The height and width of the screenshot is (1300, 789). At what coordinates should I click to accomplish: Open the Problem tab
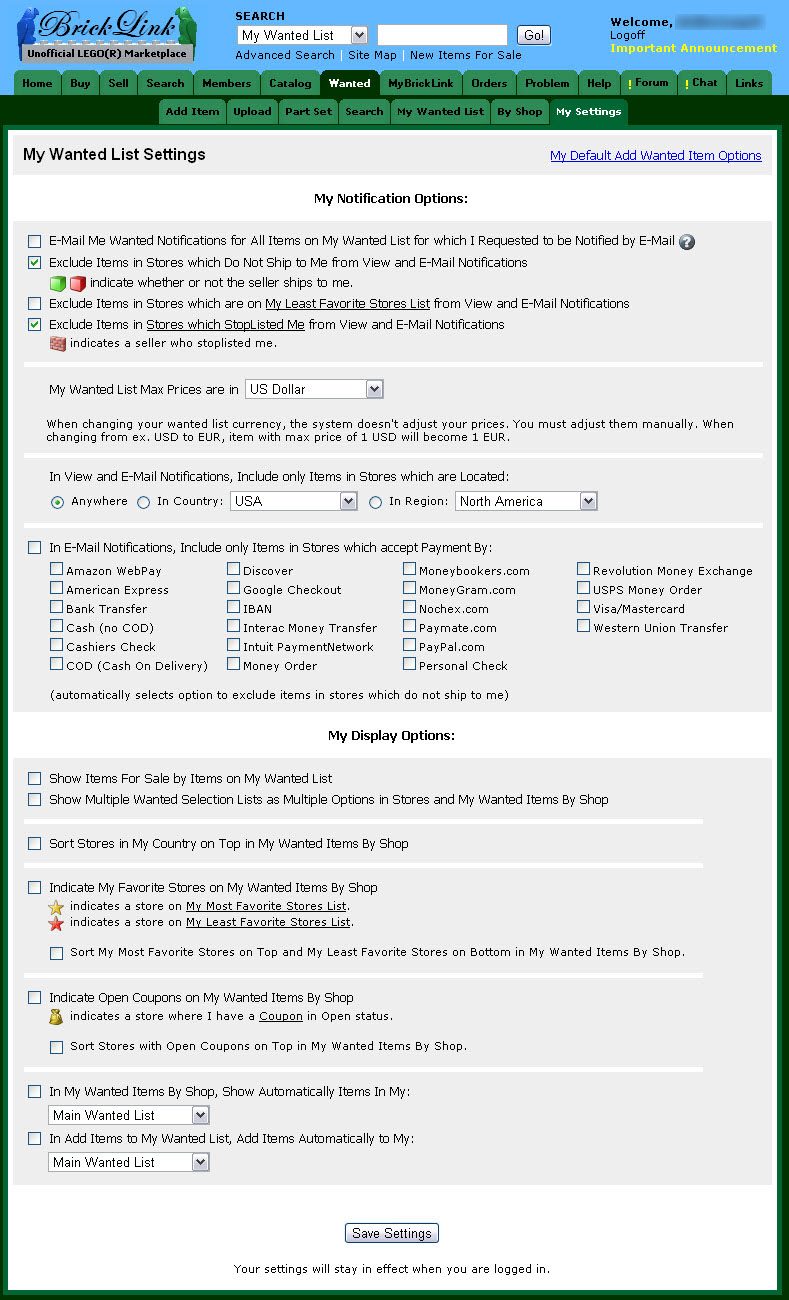547,83
